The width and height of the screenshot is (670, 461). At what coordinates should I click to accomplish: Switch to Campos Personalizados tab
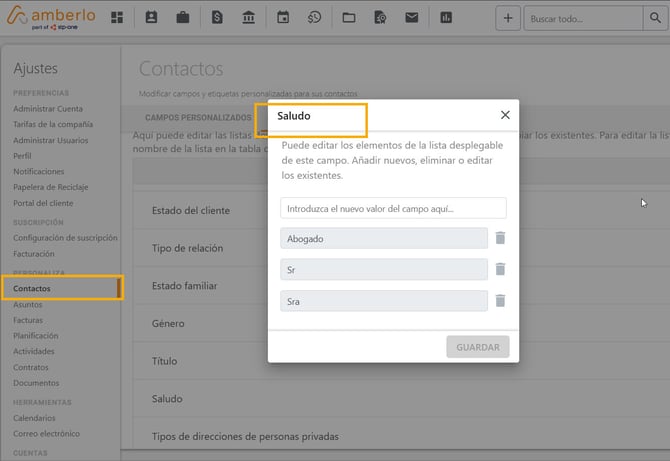tap(198, 117)
